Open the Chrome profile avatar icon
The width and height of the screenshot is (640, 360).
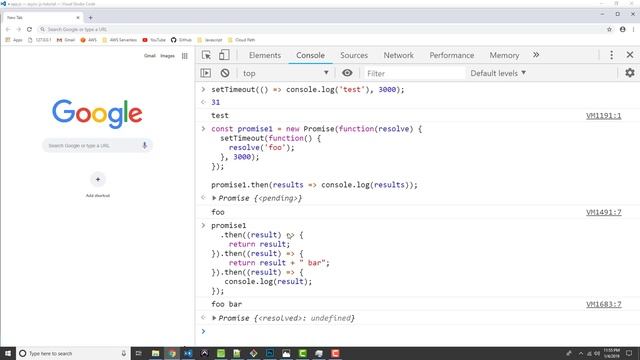(622, 29)
